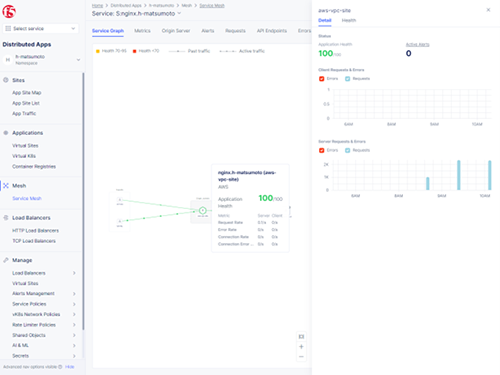Click the Load Balancers section icon

[x=6, y=218]
